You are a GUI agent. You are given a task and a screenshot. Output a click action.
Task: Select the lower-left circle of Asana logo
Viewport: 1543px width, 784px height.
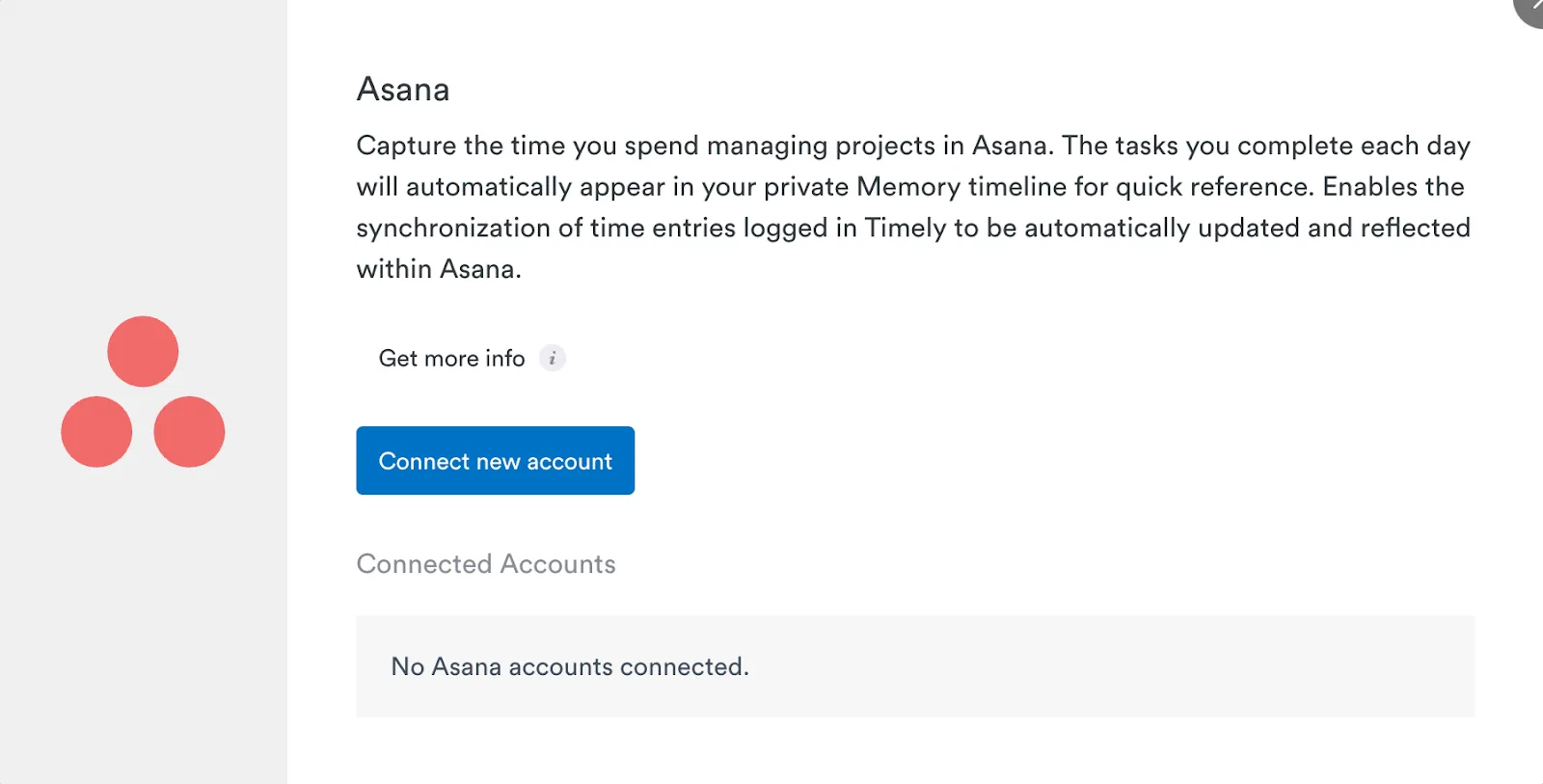(x=96, y=432)
